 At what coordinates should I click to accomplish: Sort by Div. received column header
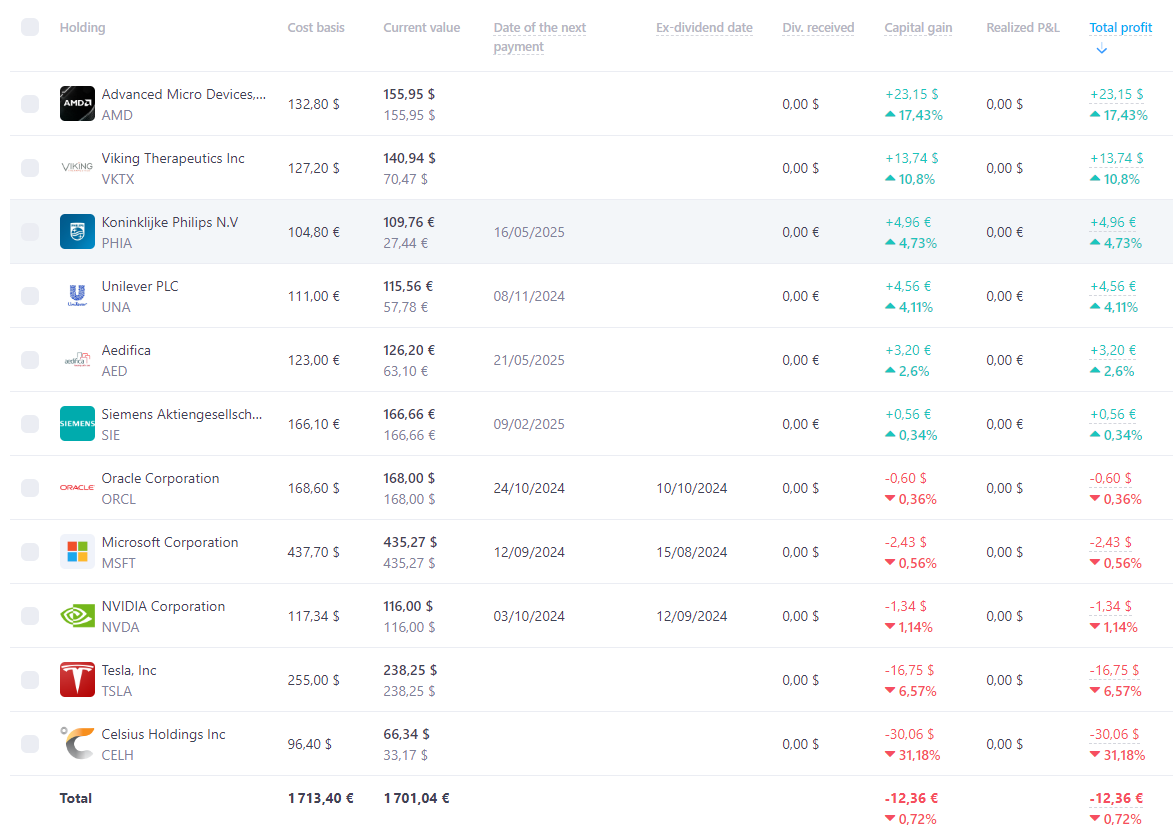click(x=818, y=28)
